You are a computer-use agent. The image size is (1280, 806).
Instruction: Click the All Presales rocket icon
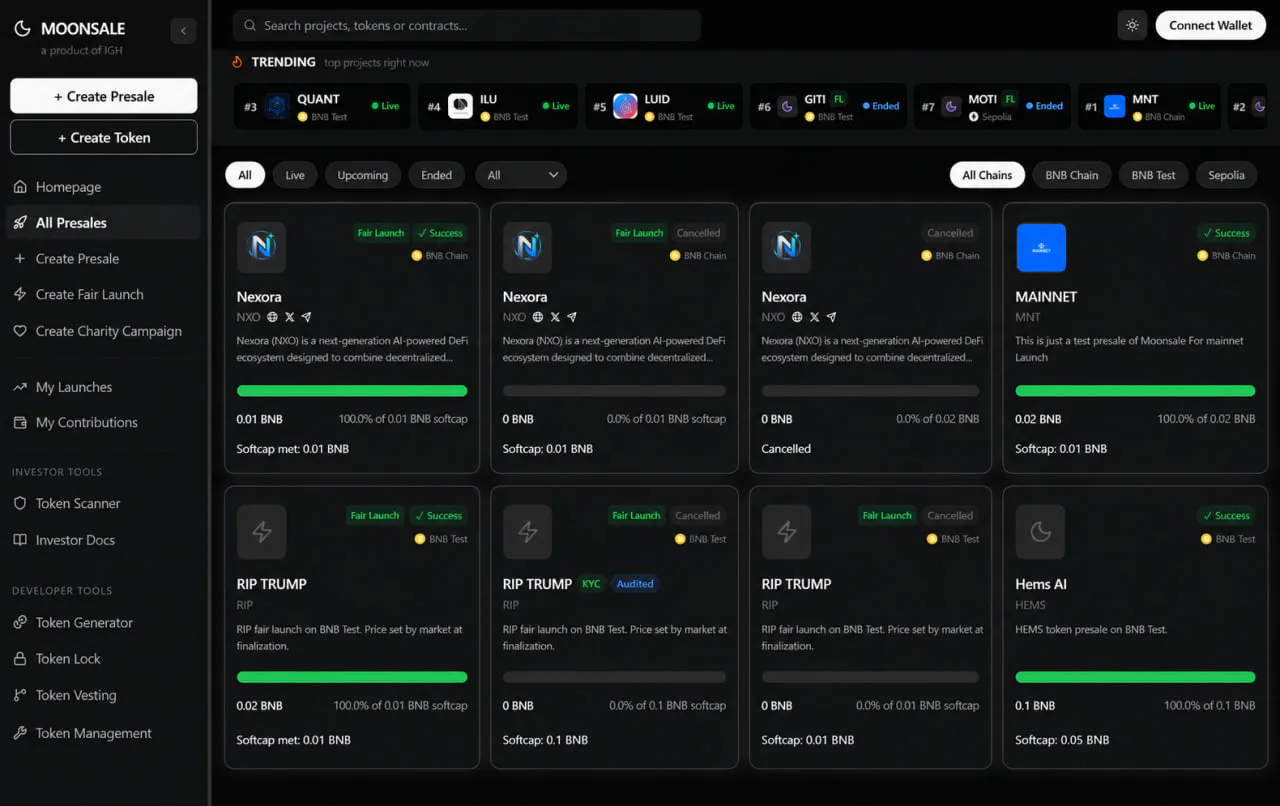tap(20, 223)
